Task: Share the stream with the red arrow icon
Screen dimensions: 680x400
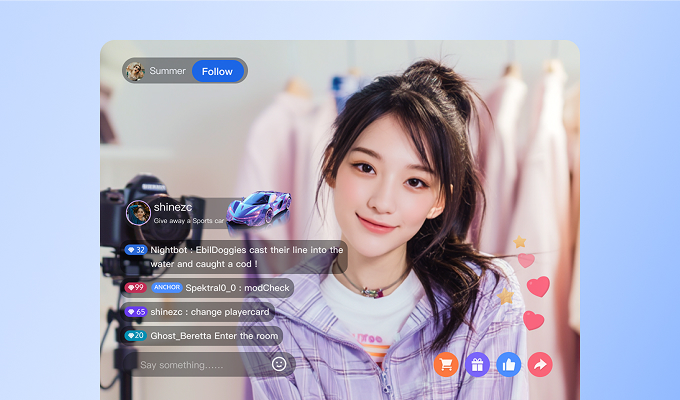Action: click(x=540, y=364)
